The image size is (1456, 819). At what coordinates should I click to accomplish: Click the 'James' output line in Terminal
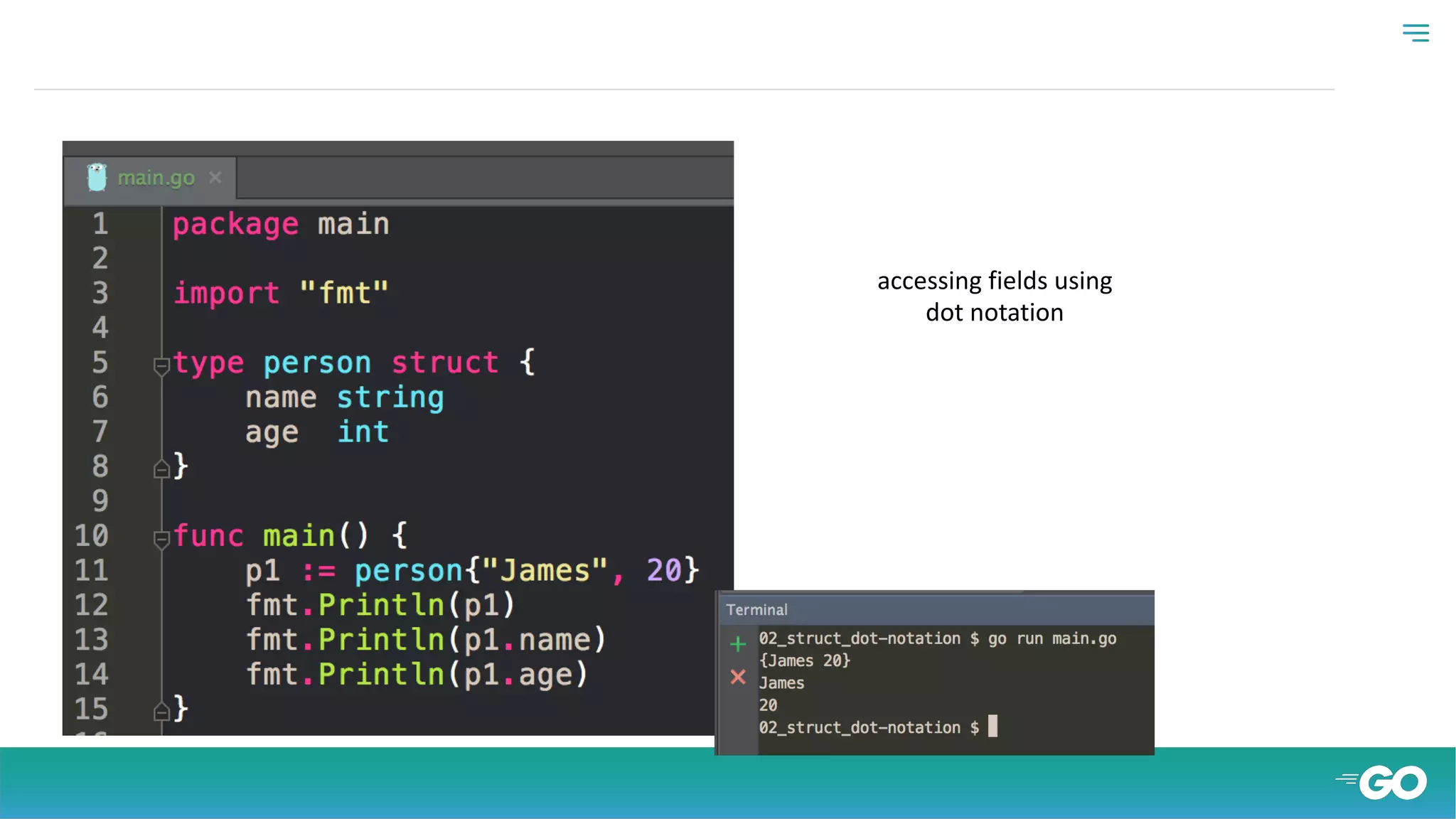pyautogui.click(x=781, y=683)
